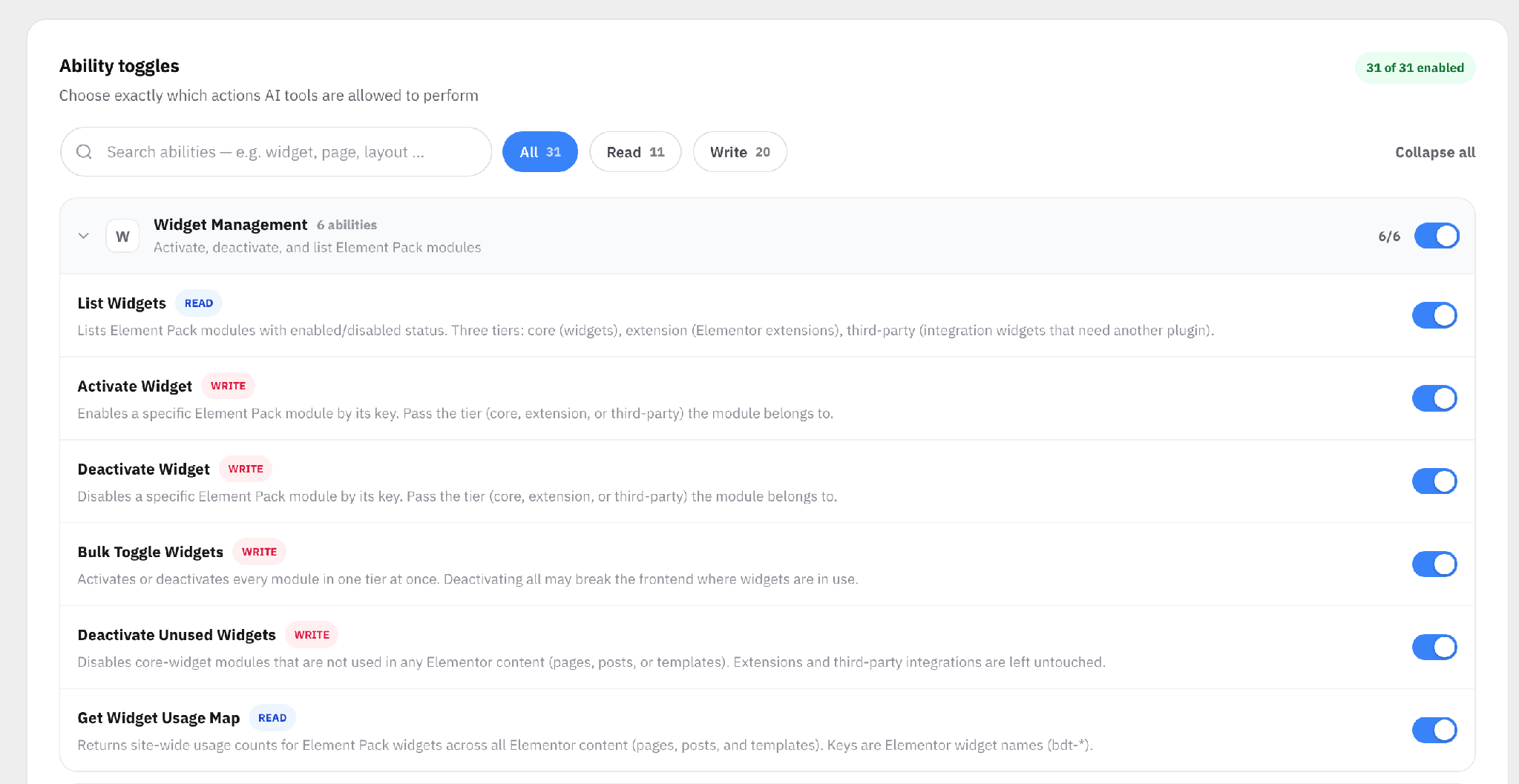Click WRITE badge beside Deactivate Unused Widgets
This screenshot has width=1519, height=784.
312,635
